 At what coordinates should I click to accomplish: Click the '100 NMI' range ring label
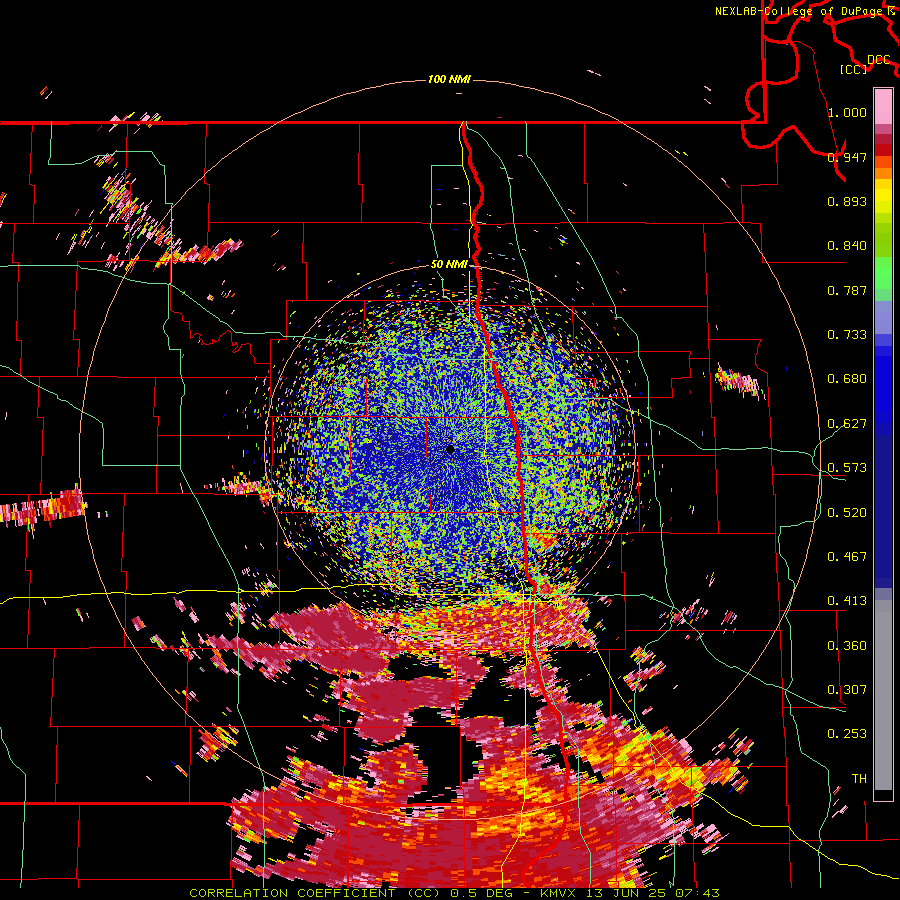pos(449,79)
